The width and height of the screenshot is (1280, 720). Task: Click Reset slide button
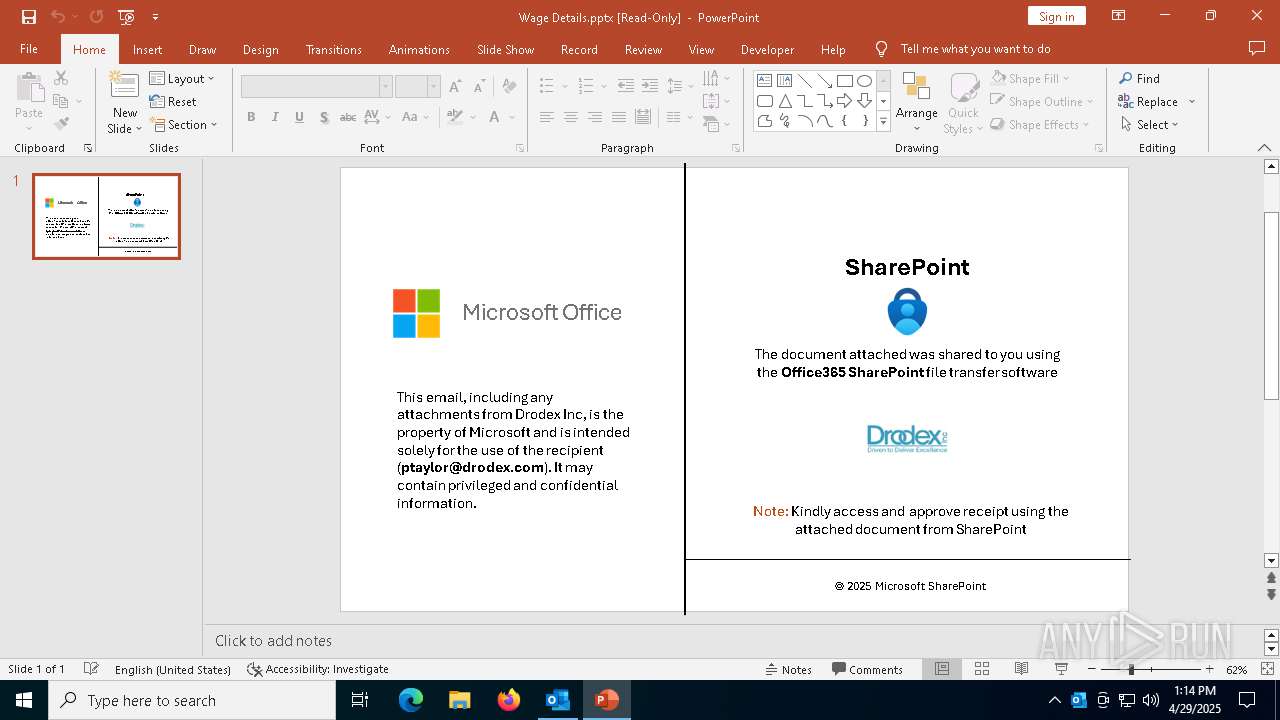coord(173,101)
